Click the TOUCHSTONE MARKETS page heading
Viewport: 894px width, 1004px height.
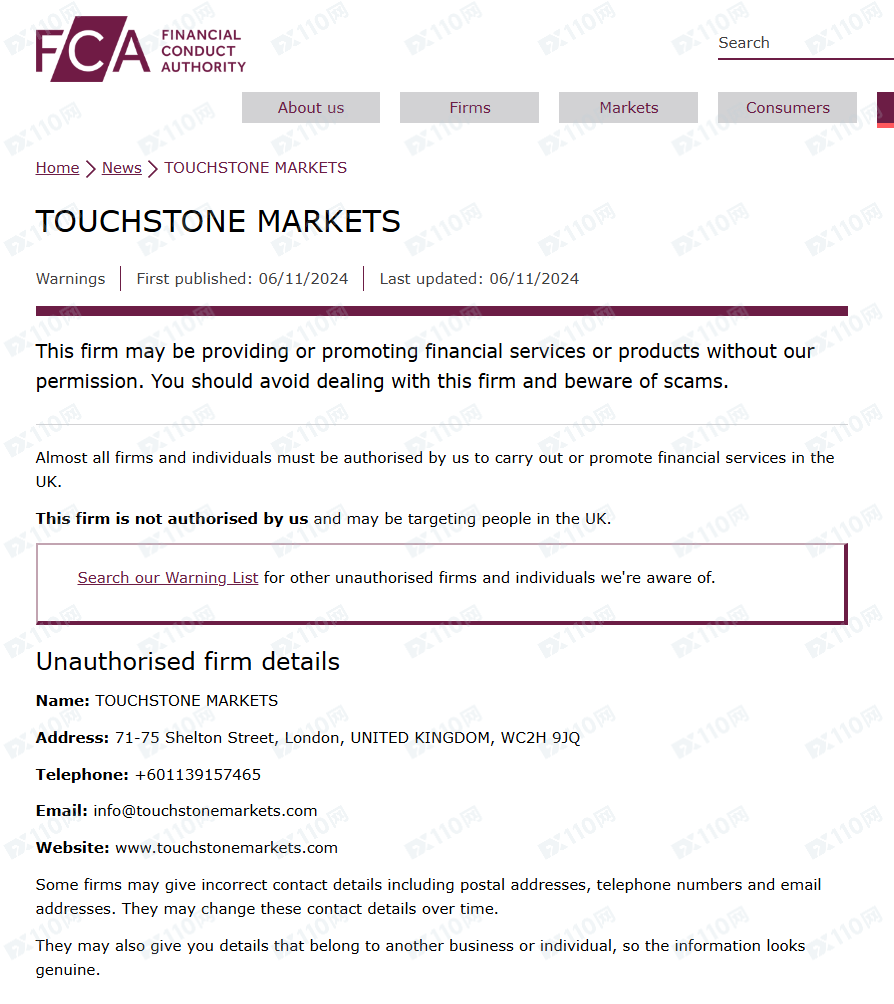point(218,221)
